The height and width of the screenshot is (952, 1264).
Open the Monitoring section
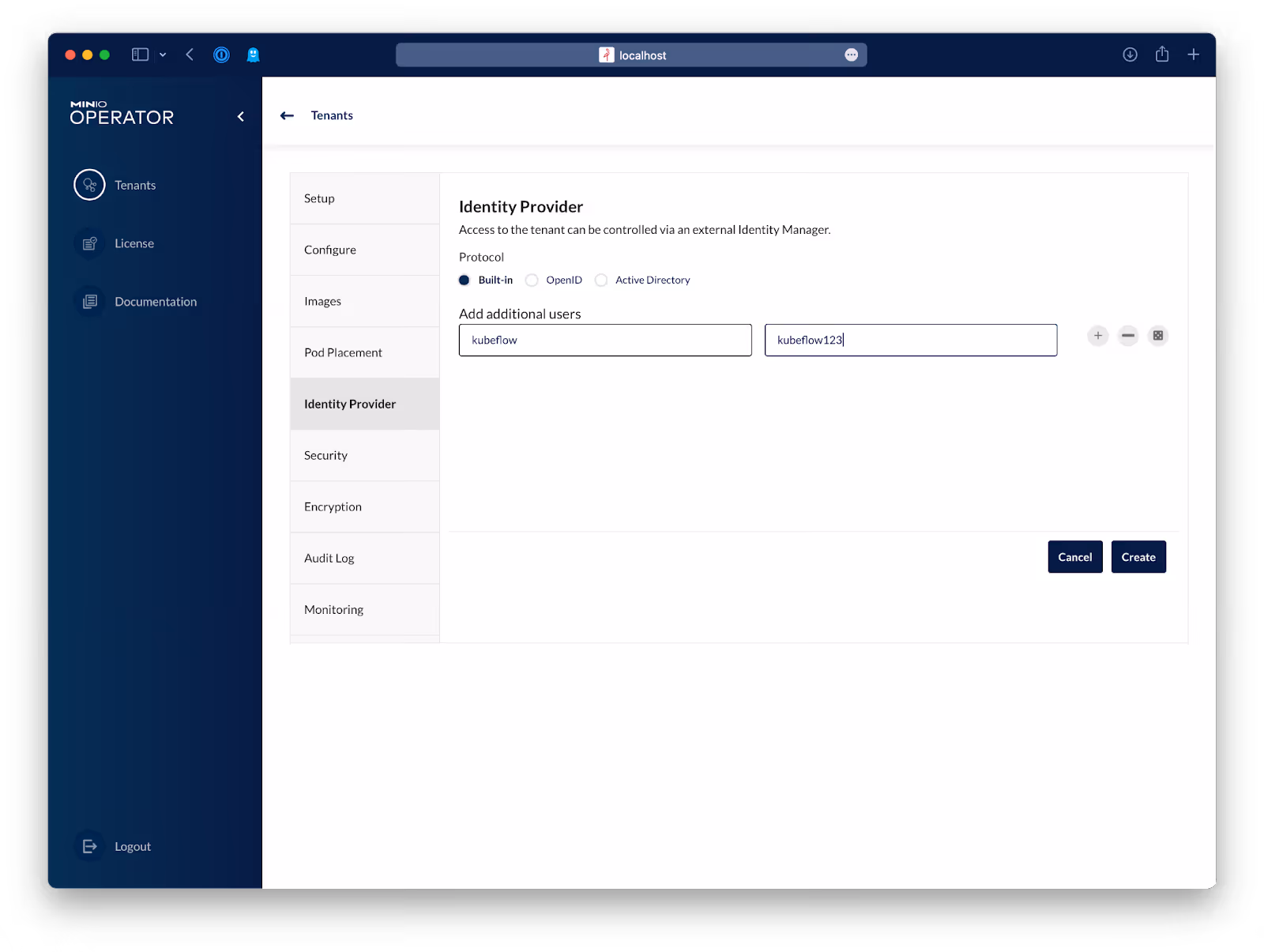coord(365,609)
